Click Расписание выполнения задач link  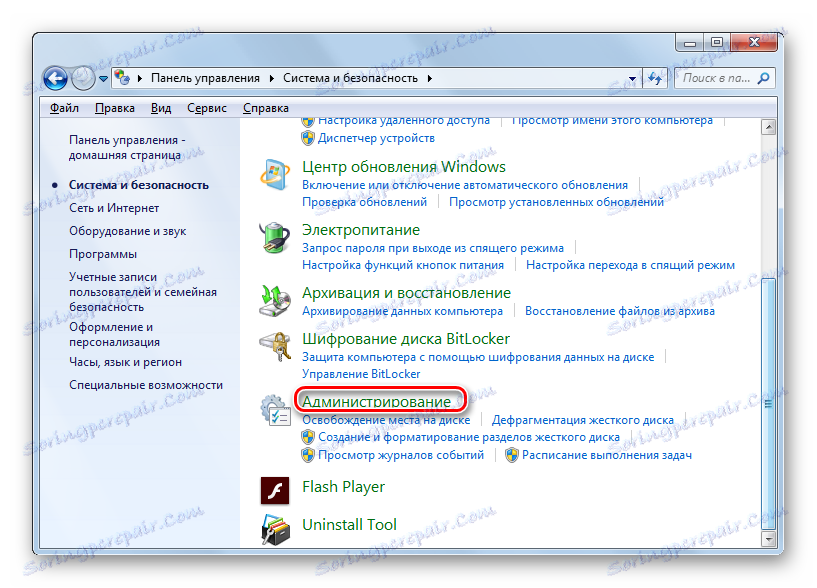click(607, 455)
